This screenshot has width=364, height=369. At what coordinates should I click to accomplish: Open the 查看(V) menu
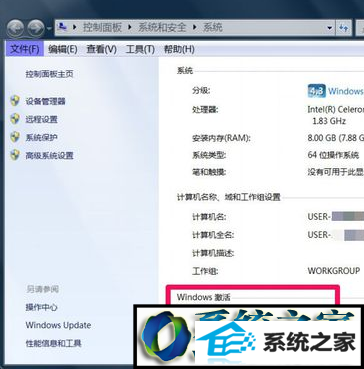coord(101,49)
